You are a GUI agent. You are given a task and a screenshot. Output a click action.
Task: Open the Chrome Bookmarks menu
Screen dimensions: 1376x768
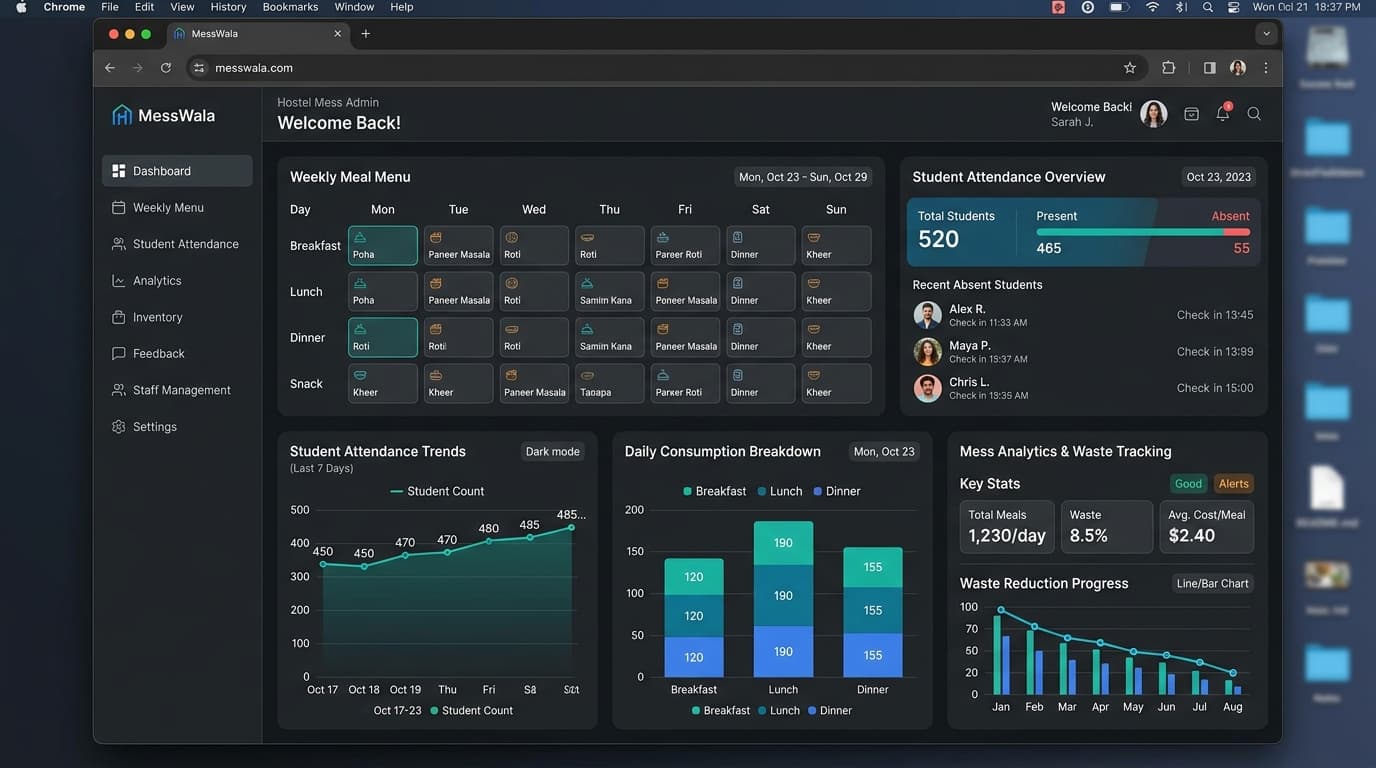pos(290,7)
